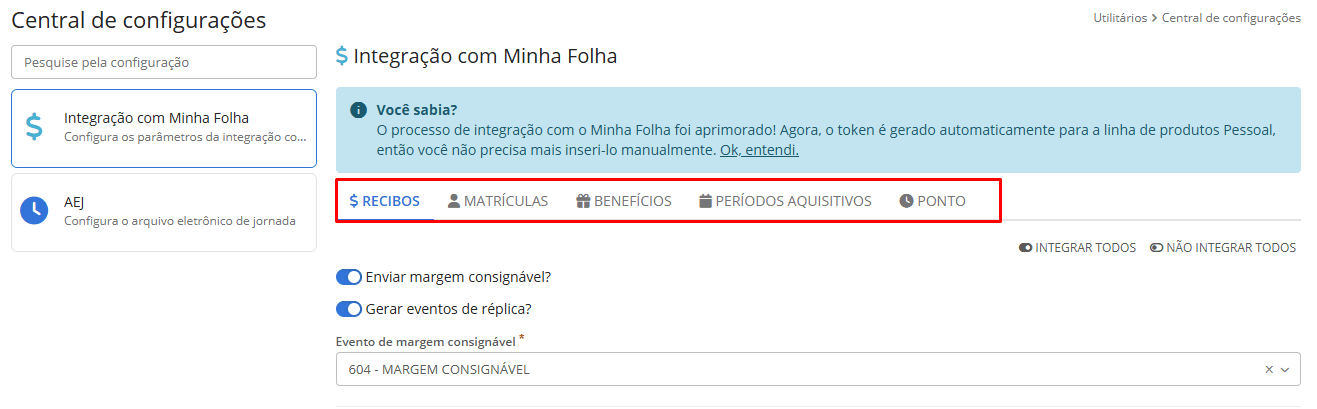This screenshot has width=1317, height=409.
Task: Click the person icon on Matrículas tab
Action: [x=454, y=201]
